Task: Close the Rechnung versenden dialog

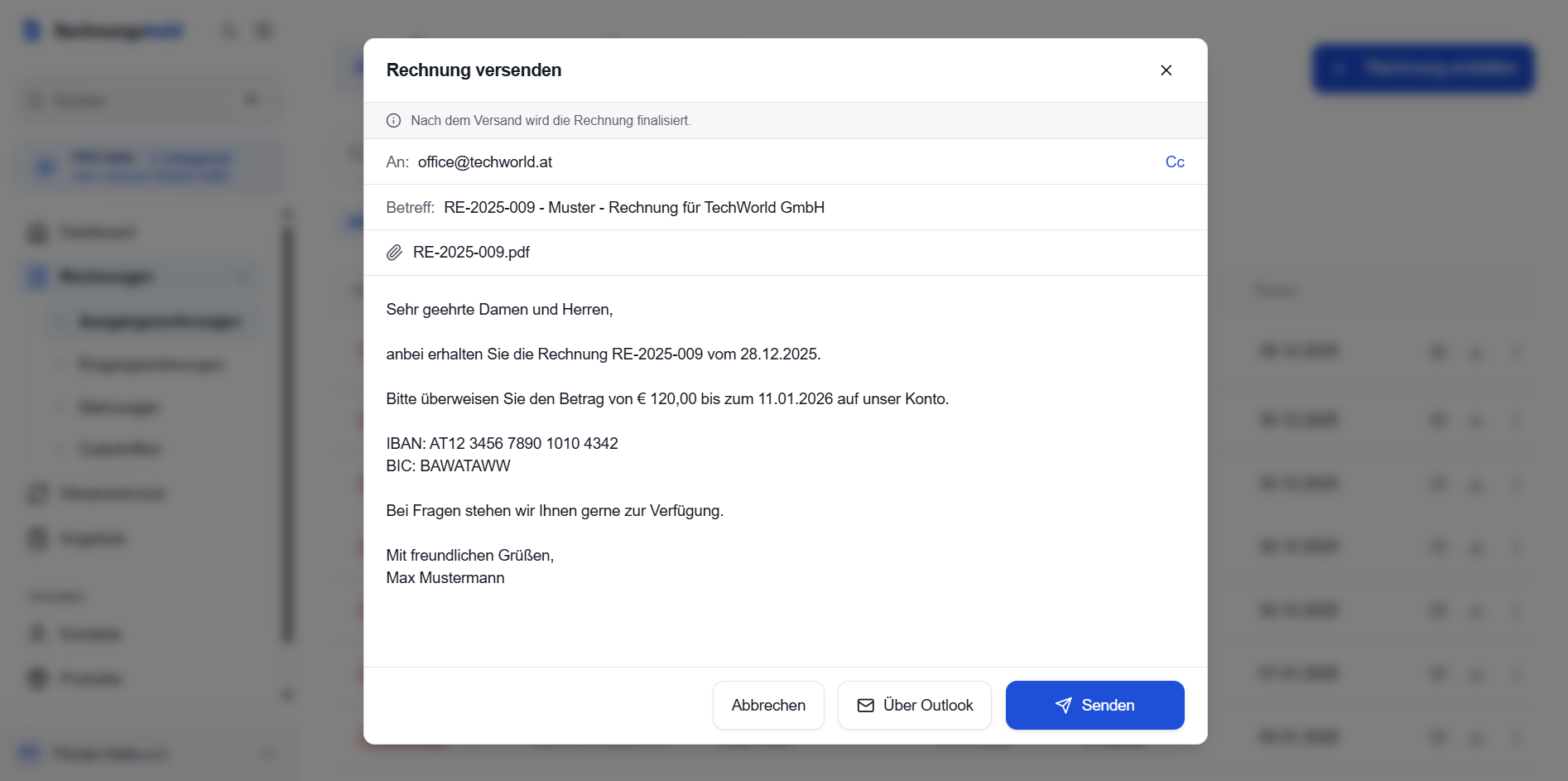Action: point(1166,70)
